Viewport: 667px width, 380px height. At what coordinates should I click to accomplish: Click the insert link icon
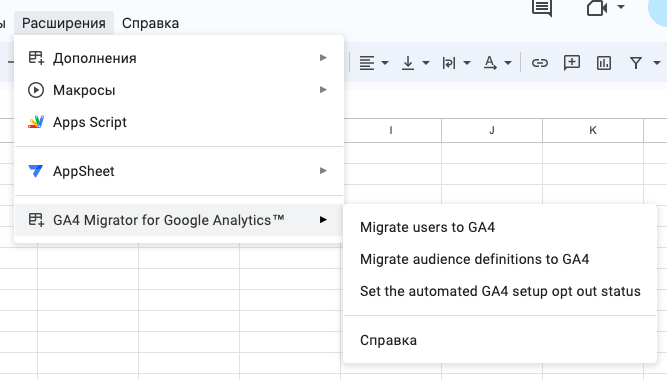539,63
